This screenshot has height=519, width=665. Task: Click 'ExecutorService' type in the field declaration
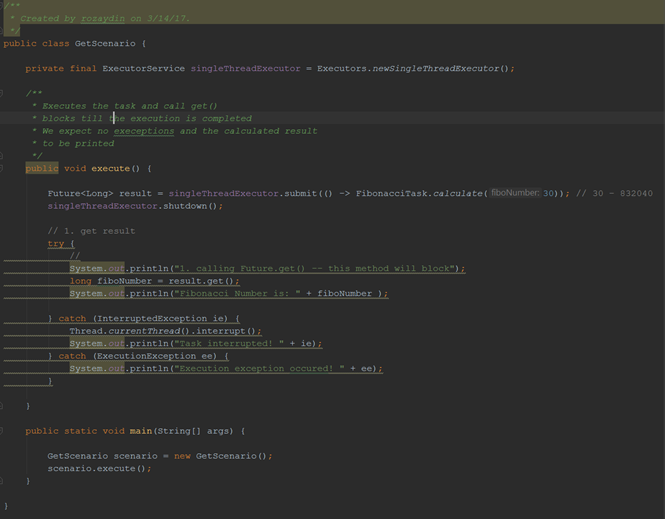(x=144, y=68)
